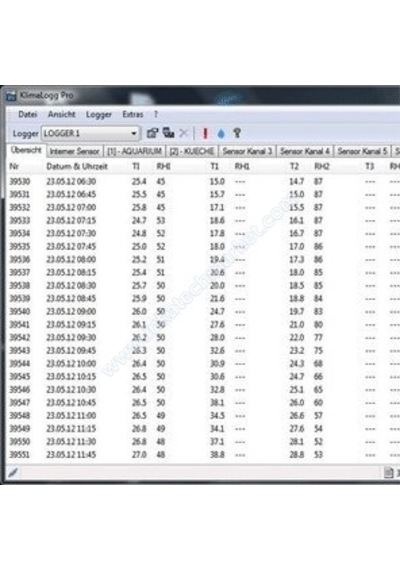
Task: Open the Ansicht menu
Action: tap(62, 114)
